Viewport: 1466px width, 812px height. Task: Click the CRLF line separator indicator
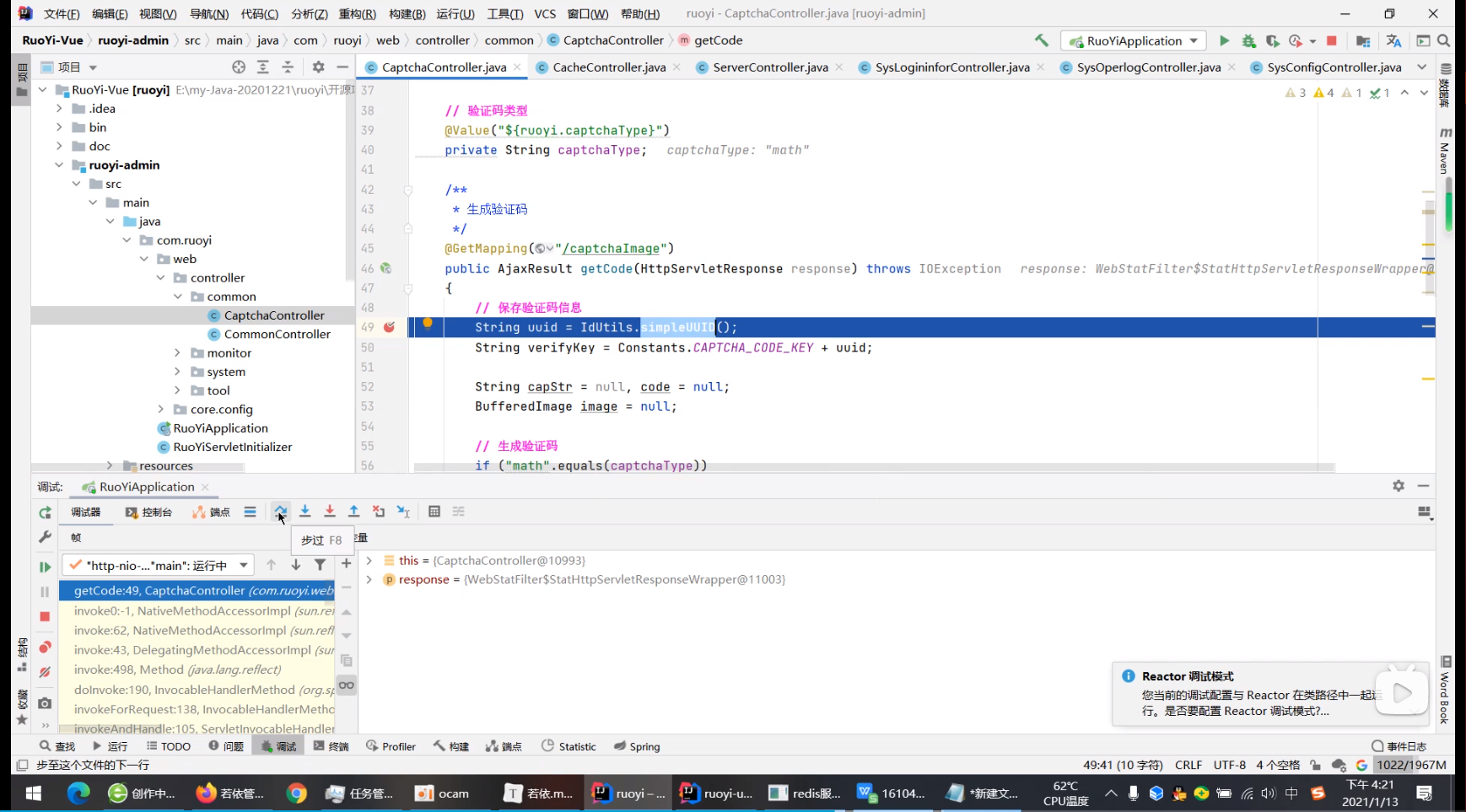point(1188,765)
